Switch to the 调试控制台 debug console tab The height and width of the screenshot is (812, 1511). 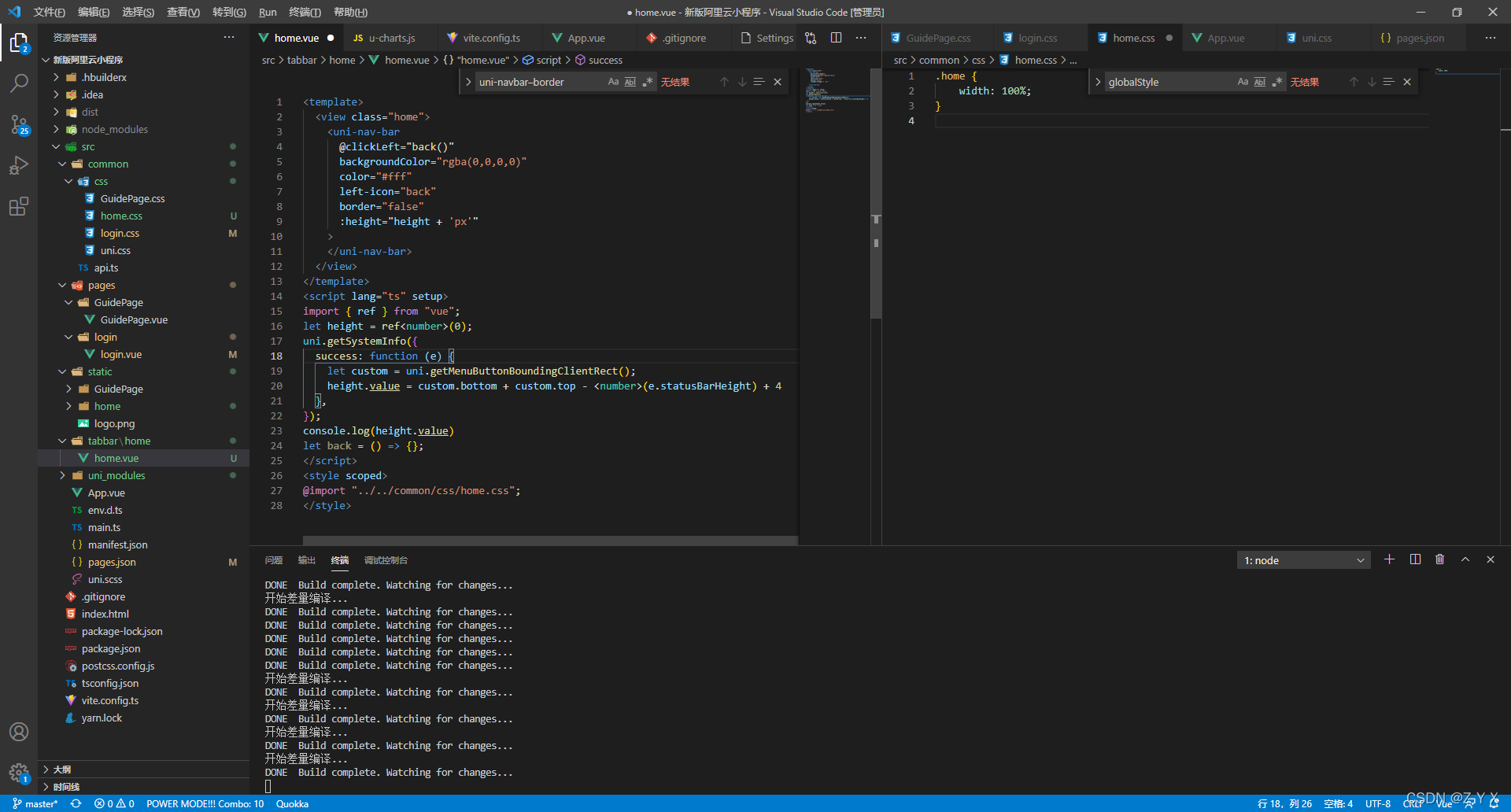tap(386, 560)
